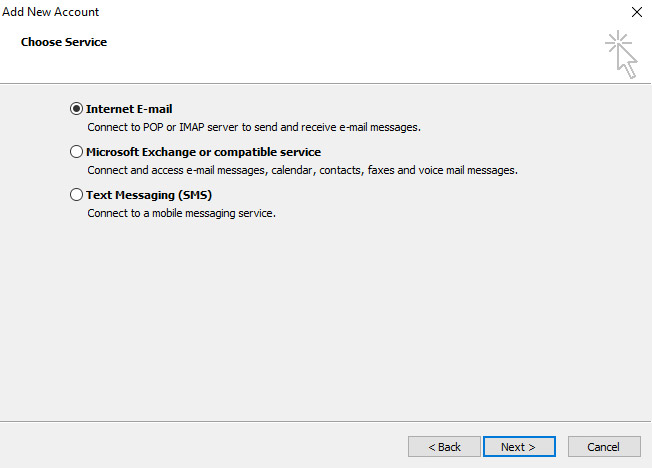Click the Choose Service heading
The image size is (652, 468).
[x=64, y=42]
